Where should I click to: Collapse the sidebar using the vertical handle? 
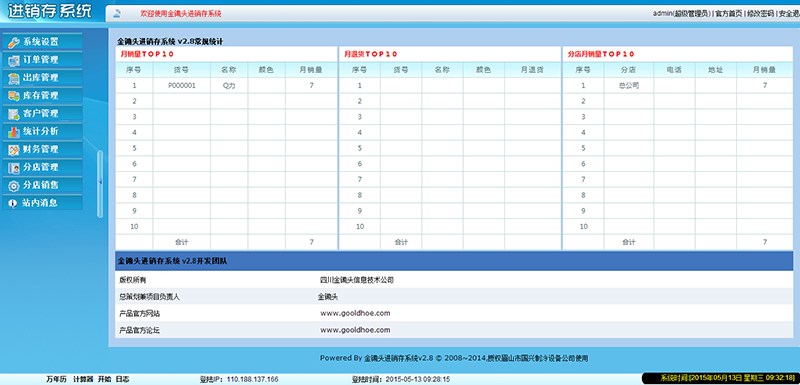100,184
